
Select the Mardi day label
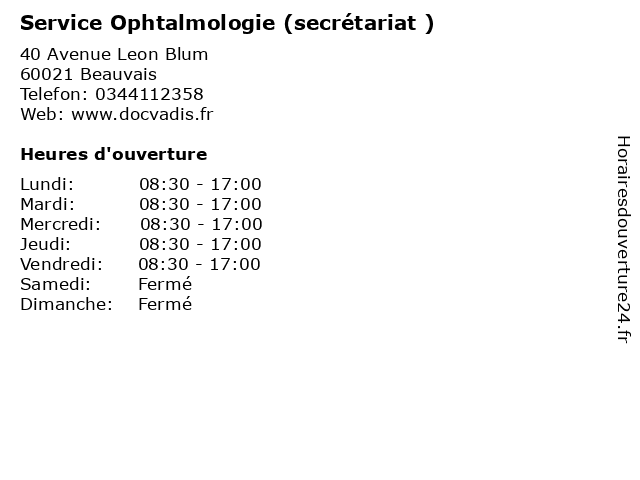pos(48,204)
